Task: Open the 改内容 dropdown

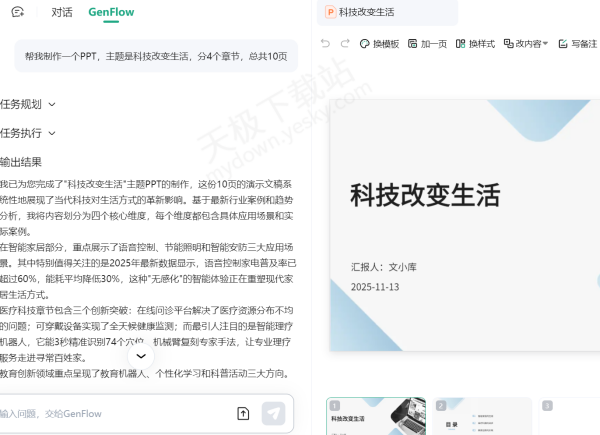Action: (x=525, y=44)
